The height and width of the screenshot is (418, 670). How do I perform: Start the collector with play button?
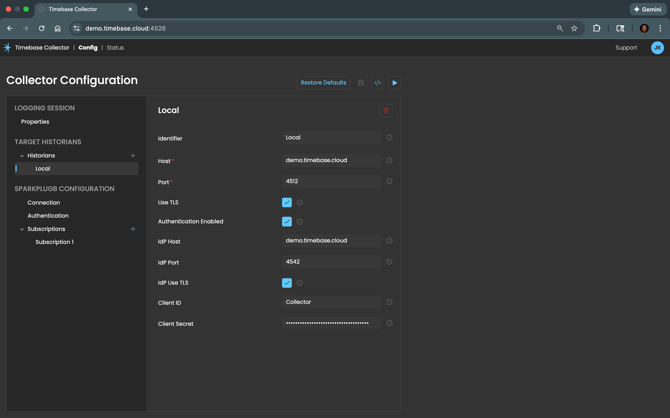pyautogui.click(x=395, y=83)
